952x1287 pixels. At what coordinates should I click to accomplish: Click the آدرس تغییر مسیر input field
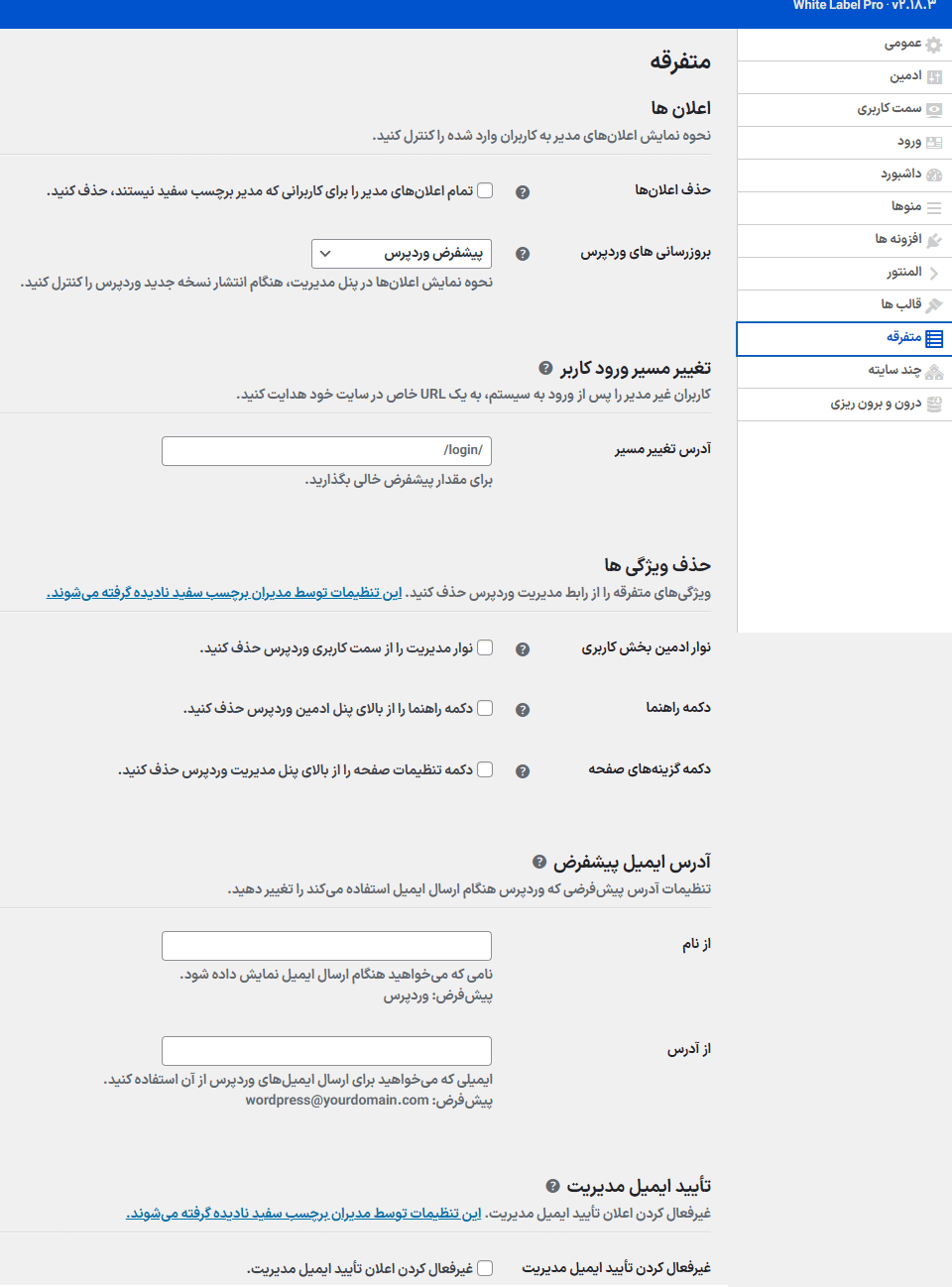point(326,451)
